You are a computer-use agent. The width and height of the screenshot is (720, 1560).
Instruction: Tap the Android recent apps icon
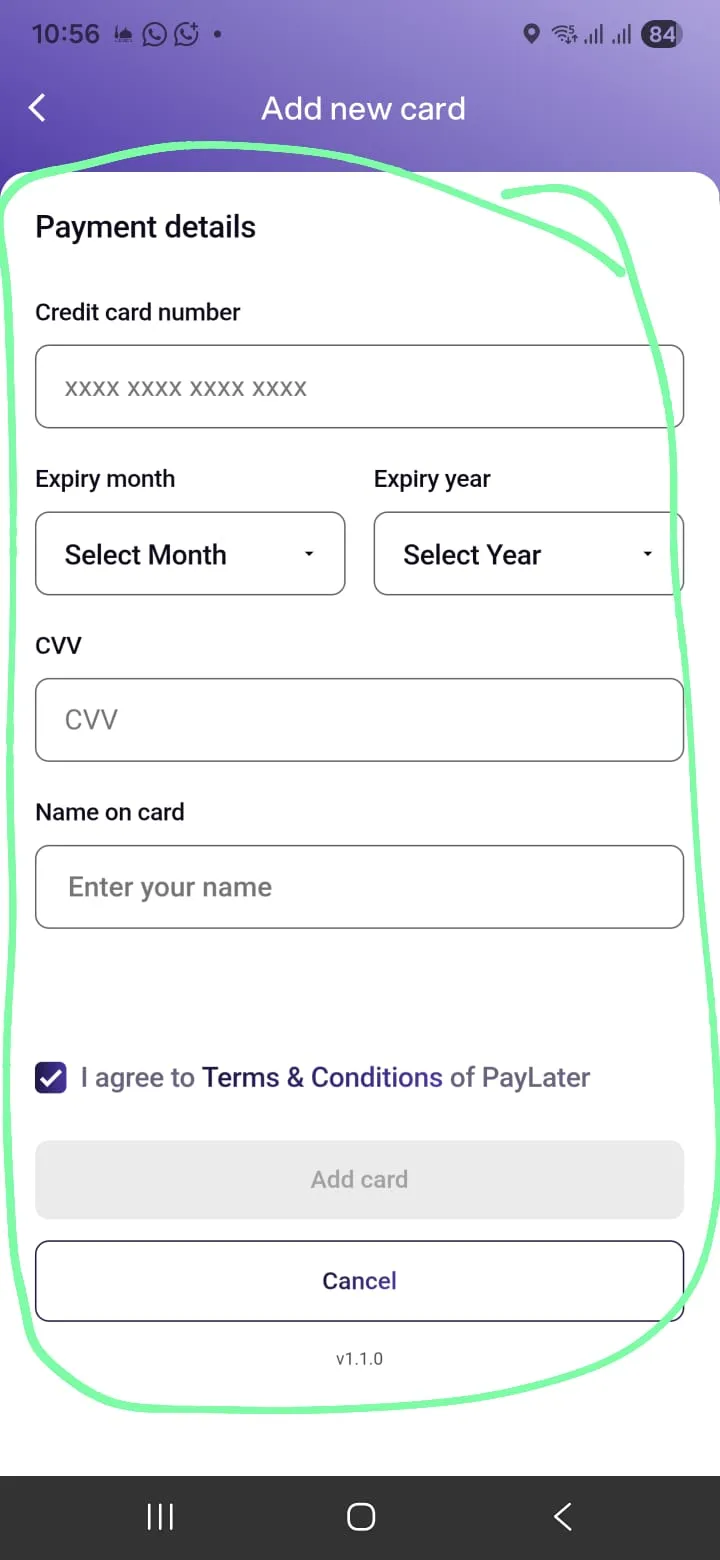pyautogui.click(x=160, y=1517)
